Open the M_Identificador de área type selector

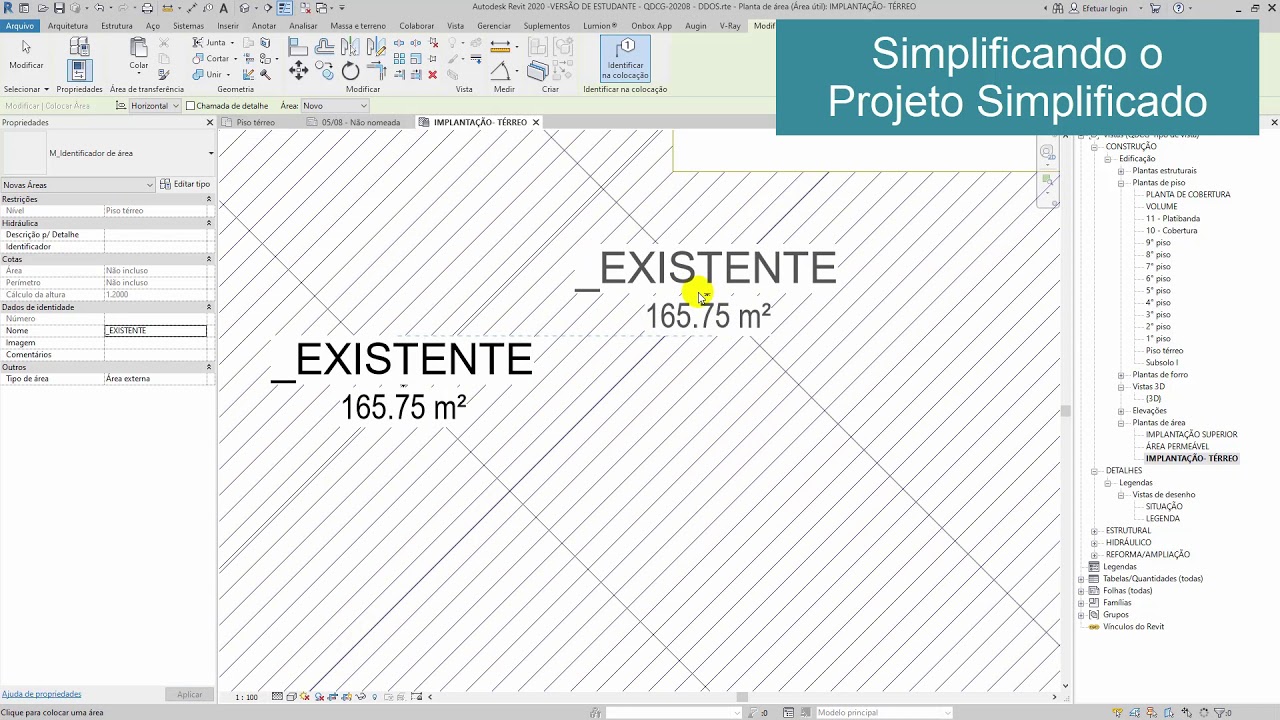pyautogui.click(x=108, y=153)
